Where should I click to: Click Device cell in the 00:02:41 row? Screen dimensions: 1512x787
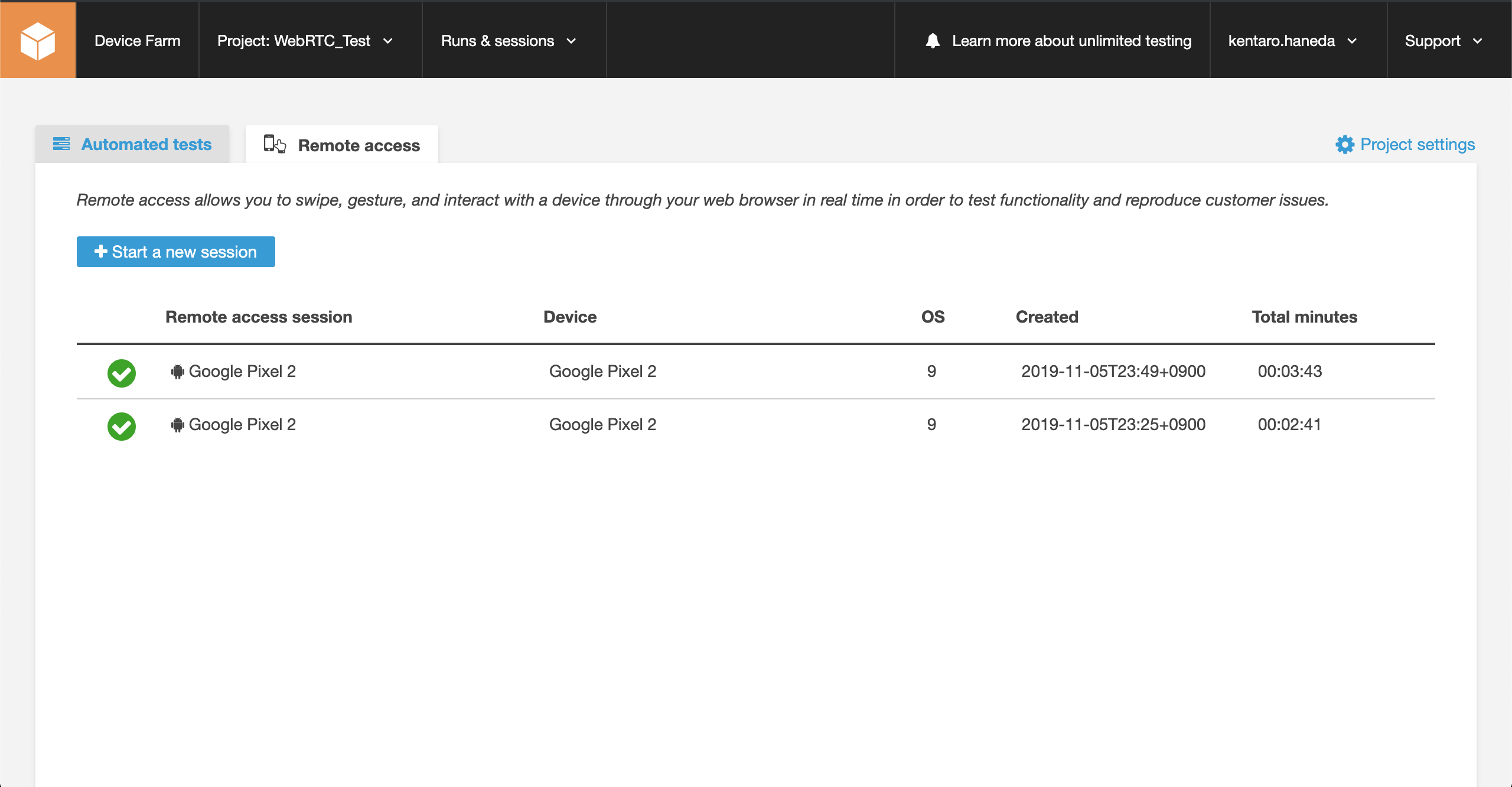point(602,424)
